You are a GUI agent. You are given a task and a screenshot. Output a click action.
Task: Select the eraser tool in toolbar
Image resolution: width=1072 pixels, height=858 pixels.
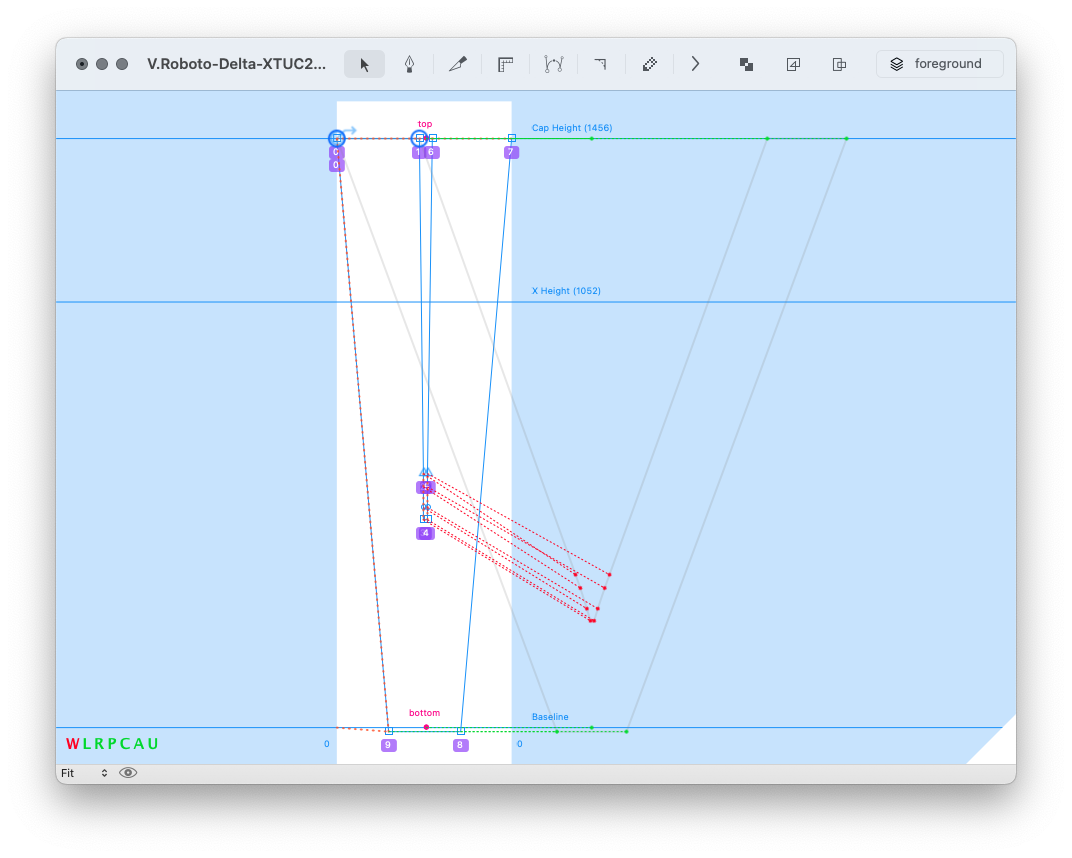pos(650,64)
